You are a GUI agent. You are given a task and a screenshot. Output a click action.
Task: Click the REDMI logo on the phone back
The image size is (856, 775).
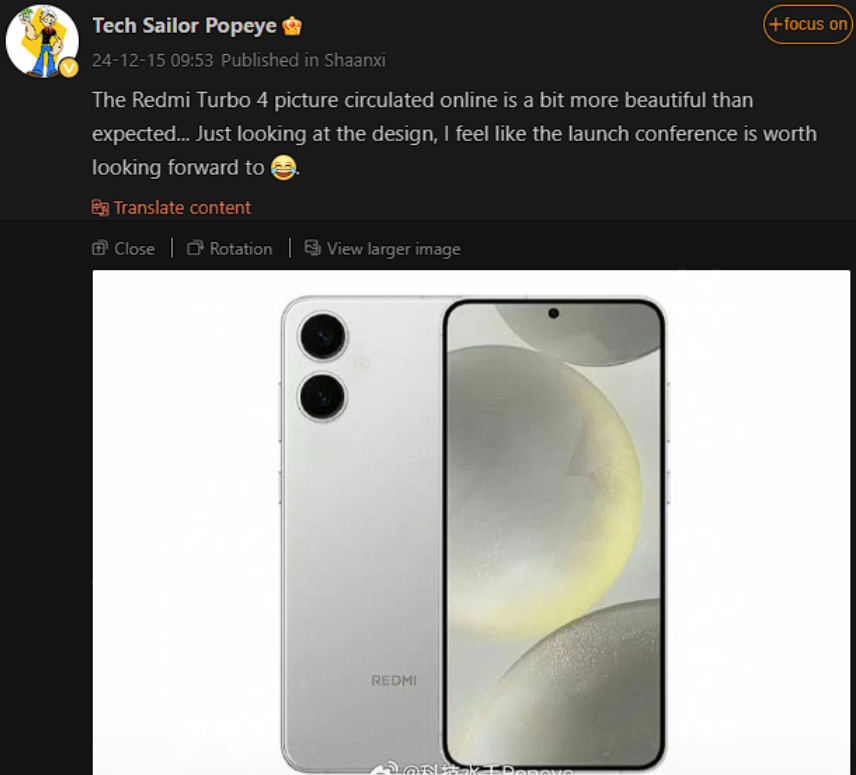coord(394,681)
